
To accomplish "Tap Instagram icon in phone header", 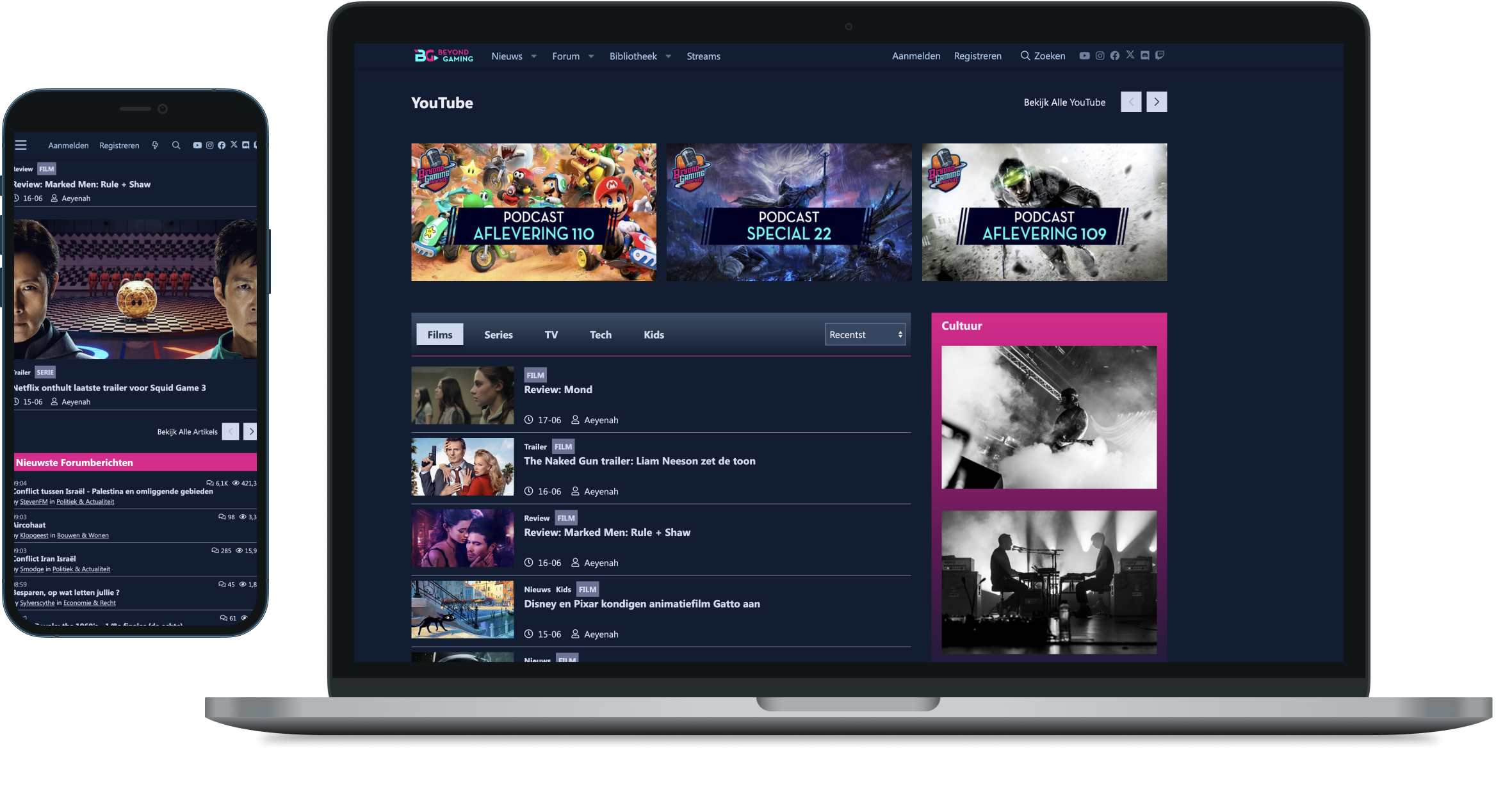I will [209, 145].
